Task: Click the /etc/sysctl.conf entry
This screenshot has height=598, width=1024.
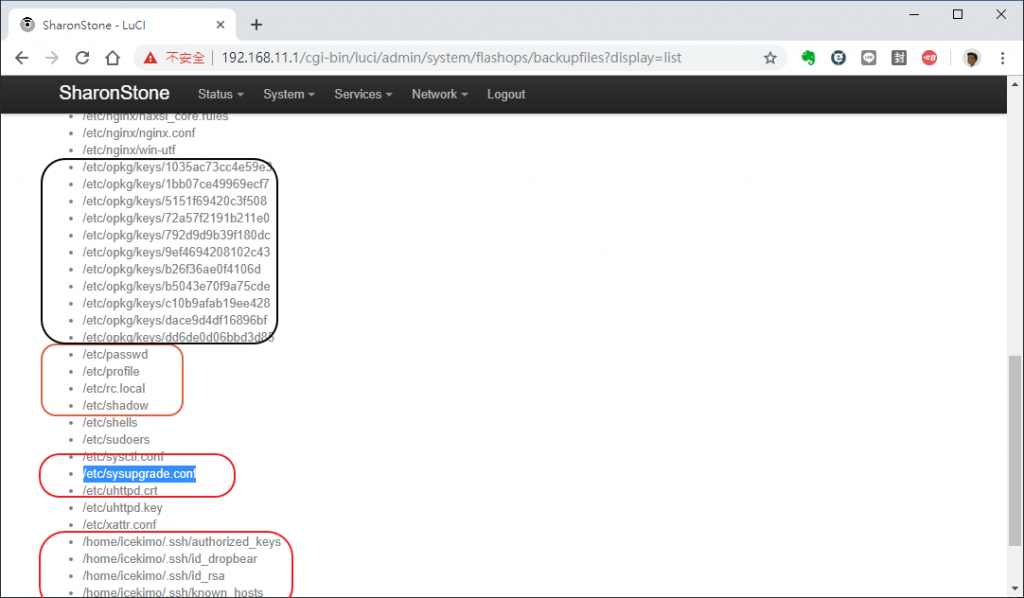Action: 123,456
